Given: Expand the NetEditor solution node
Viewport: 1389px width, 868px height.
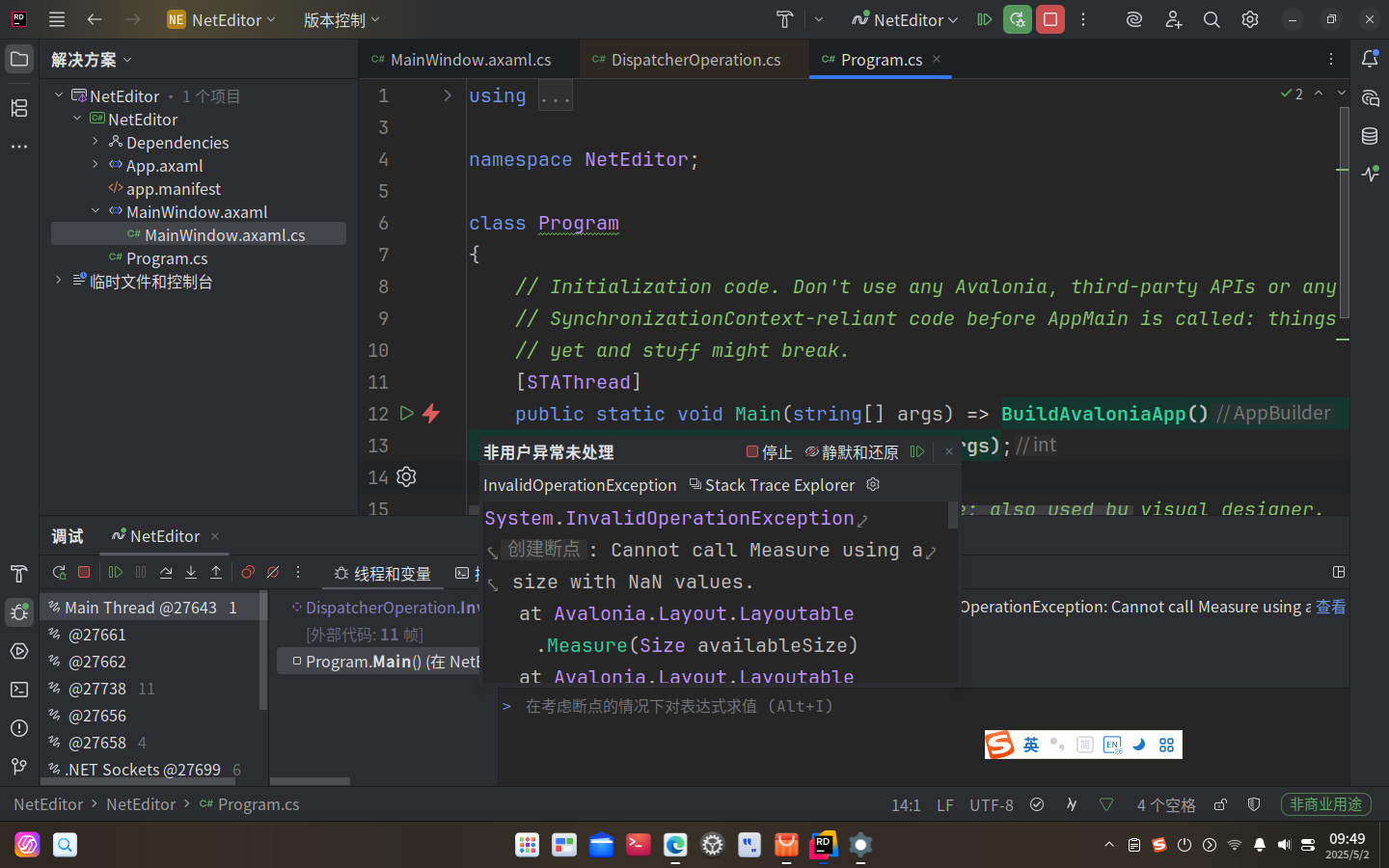Looking at the screenshot, I should [59, 95].
